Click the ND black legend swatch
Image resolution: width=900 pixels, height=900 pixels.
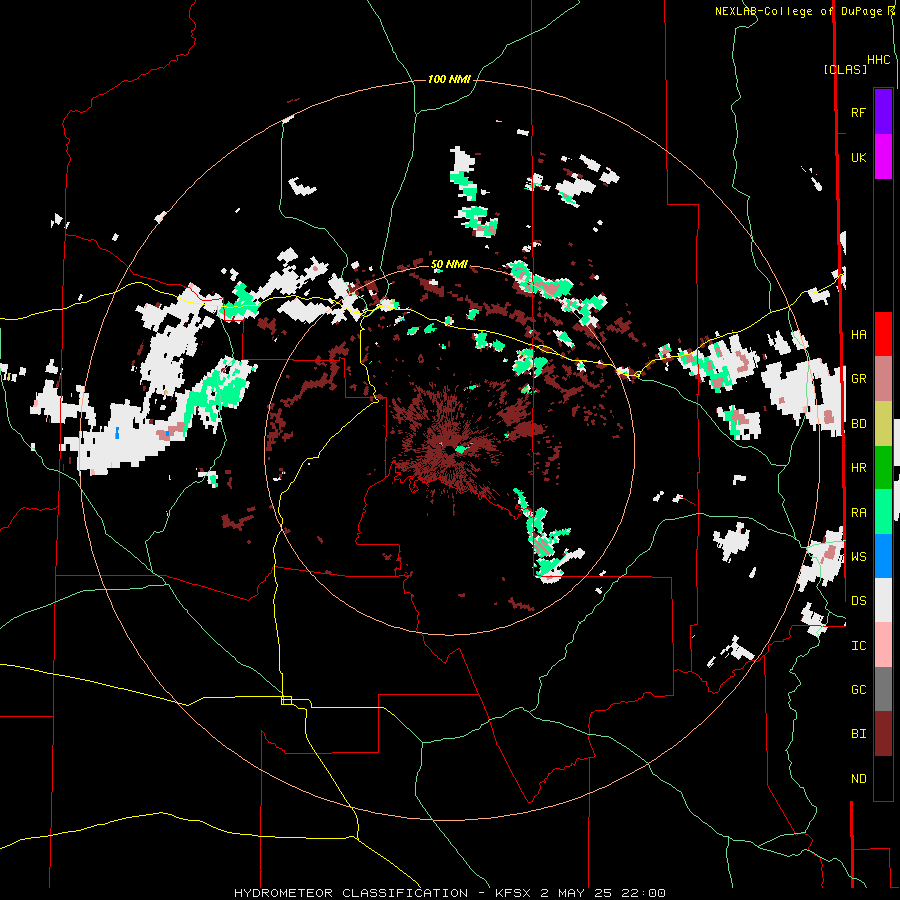[883, 778]
